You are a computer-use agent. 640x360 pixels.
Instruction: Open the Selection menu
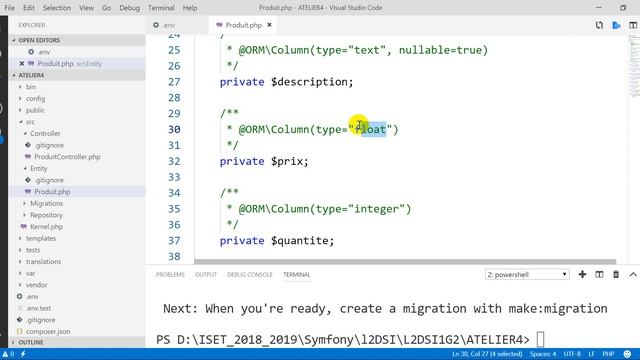[x=57, y=7]
